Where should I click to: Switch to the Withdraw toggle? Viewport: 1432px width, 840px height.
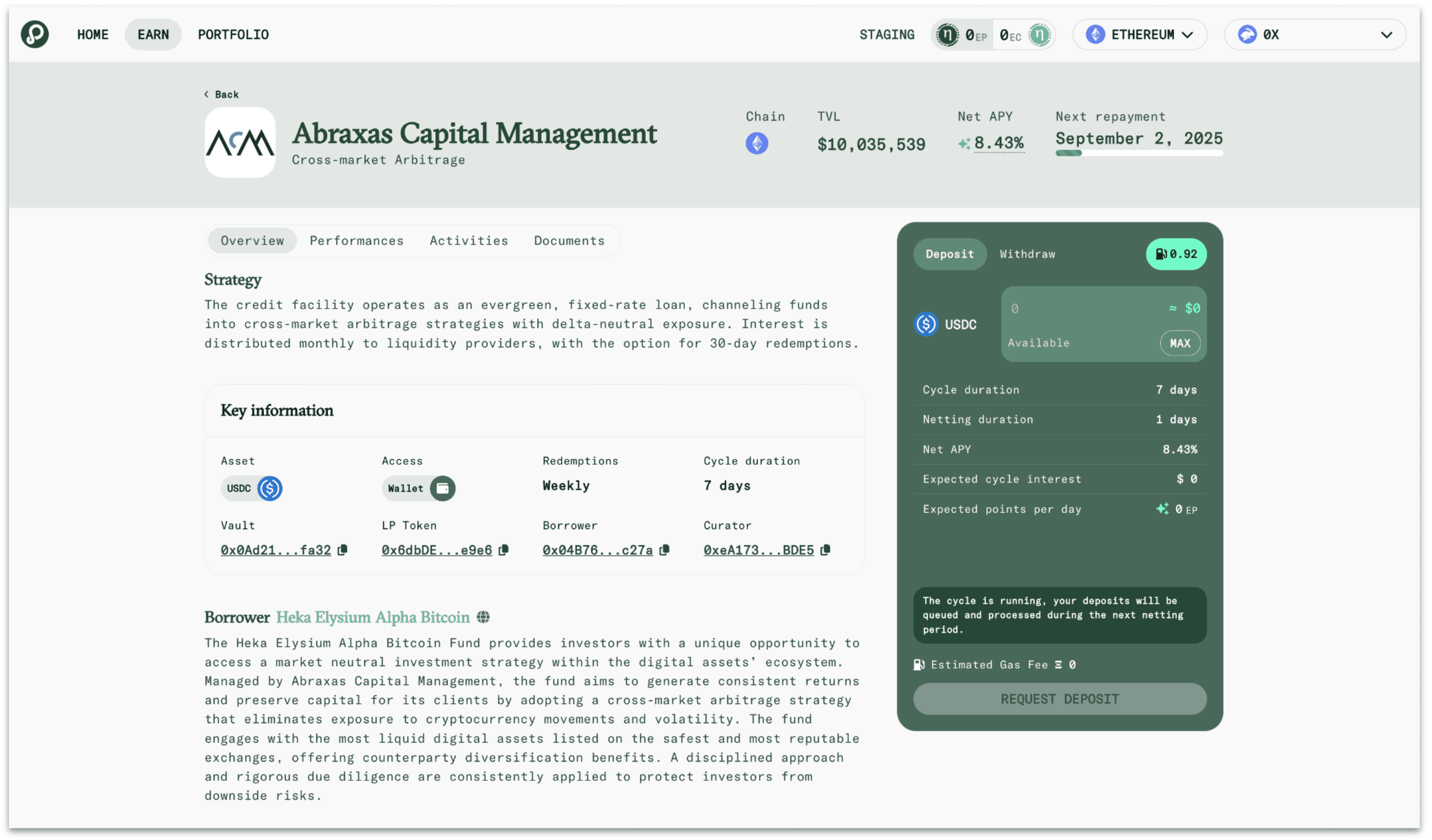pos(1027,254)
